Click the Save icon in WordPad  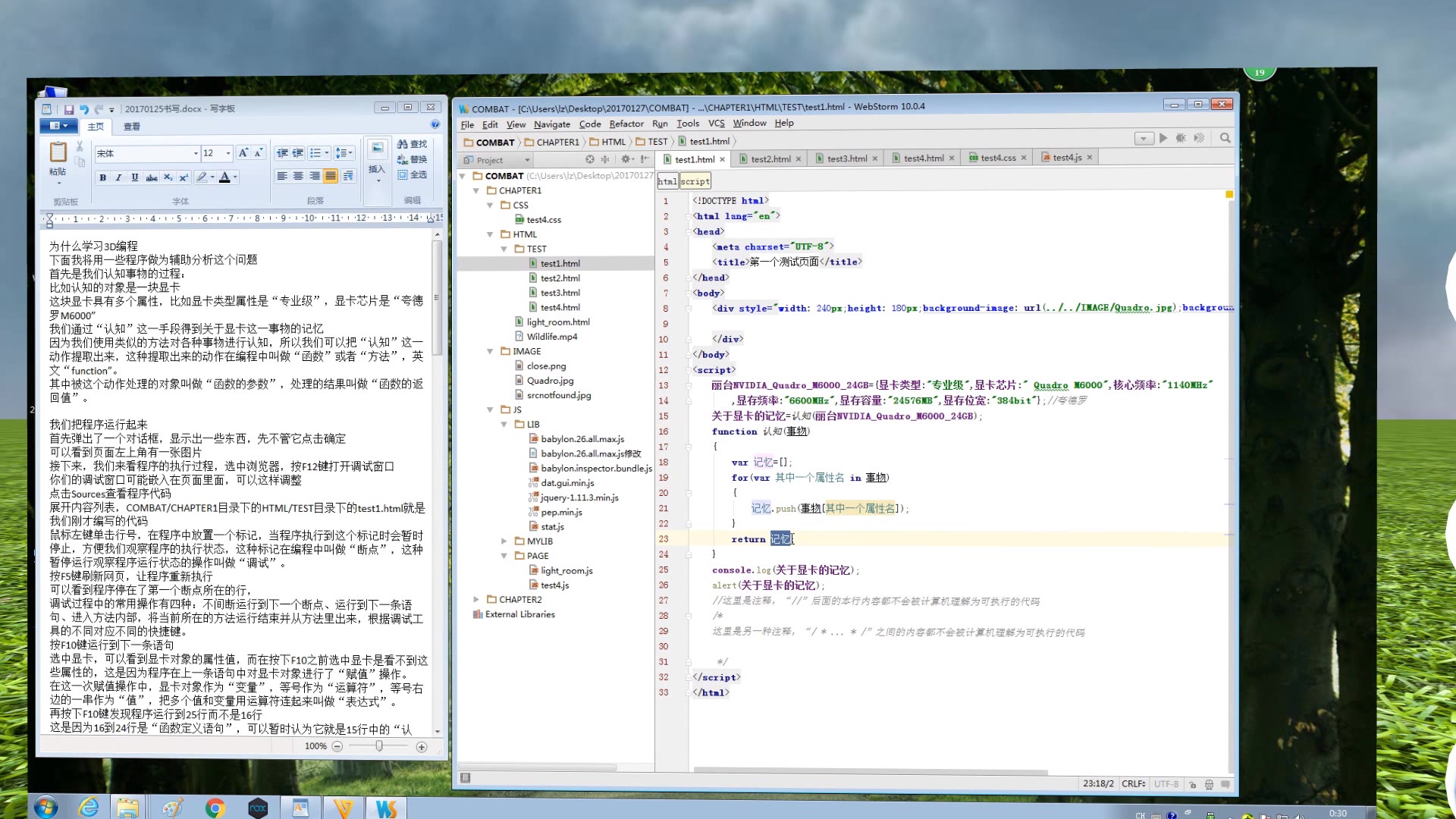pyautogui.click(x=69, y=109)
